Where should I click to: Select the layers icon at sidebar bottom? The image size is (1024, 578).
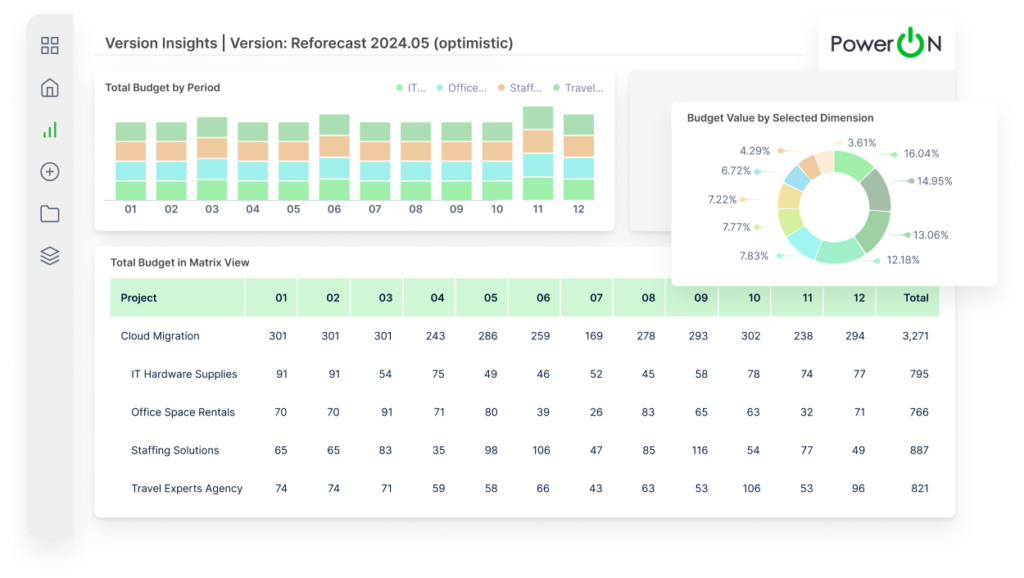49,255
